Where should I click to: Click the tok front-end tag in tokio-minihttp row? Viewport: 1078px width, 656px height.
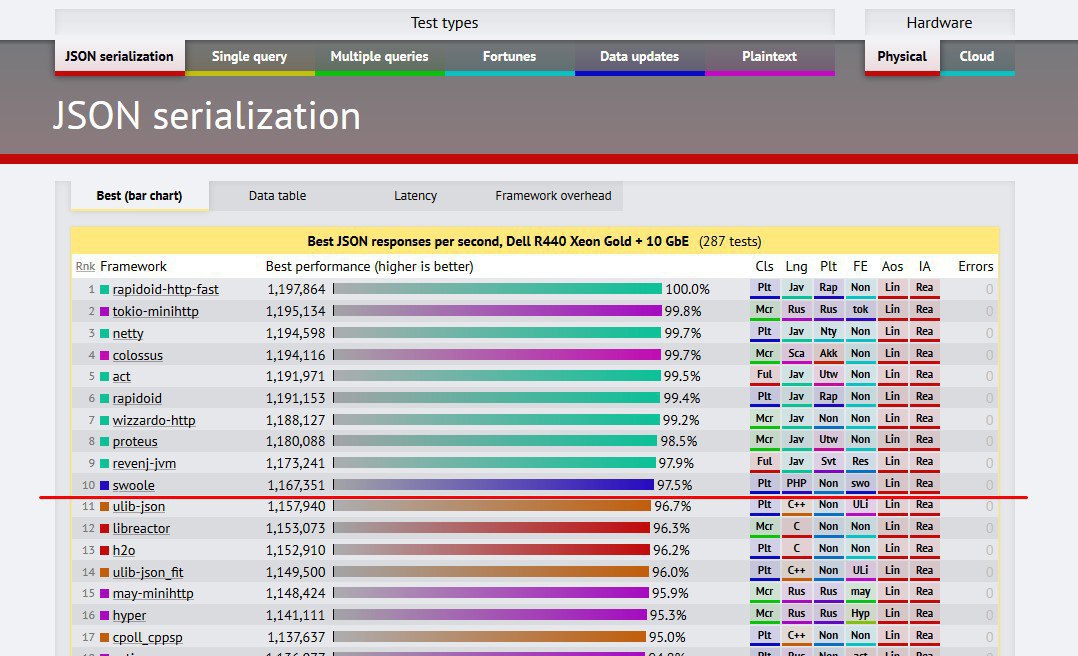860,310
